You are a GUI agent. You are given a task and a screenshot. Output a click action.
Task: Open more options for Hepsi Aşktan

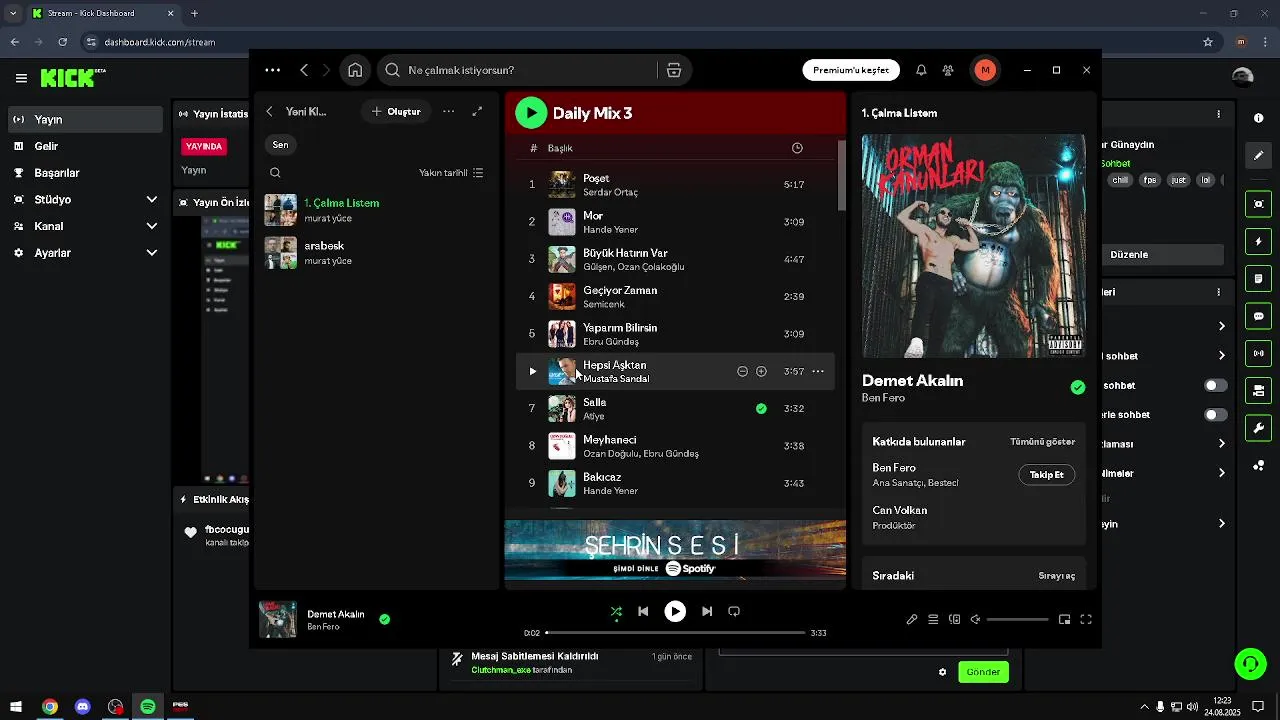click(x=818, y=371)
